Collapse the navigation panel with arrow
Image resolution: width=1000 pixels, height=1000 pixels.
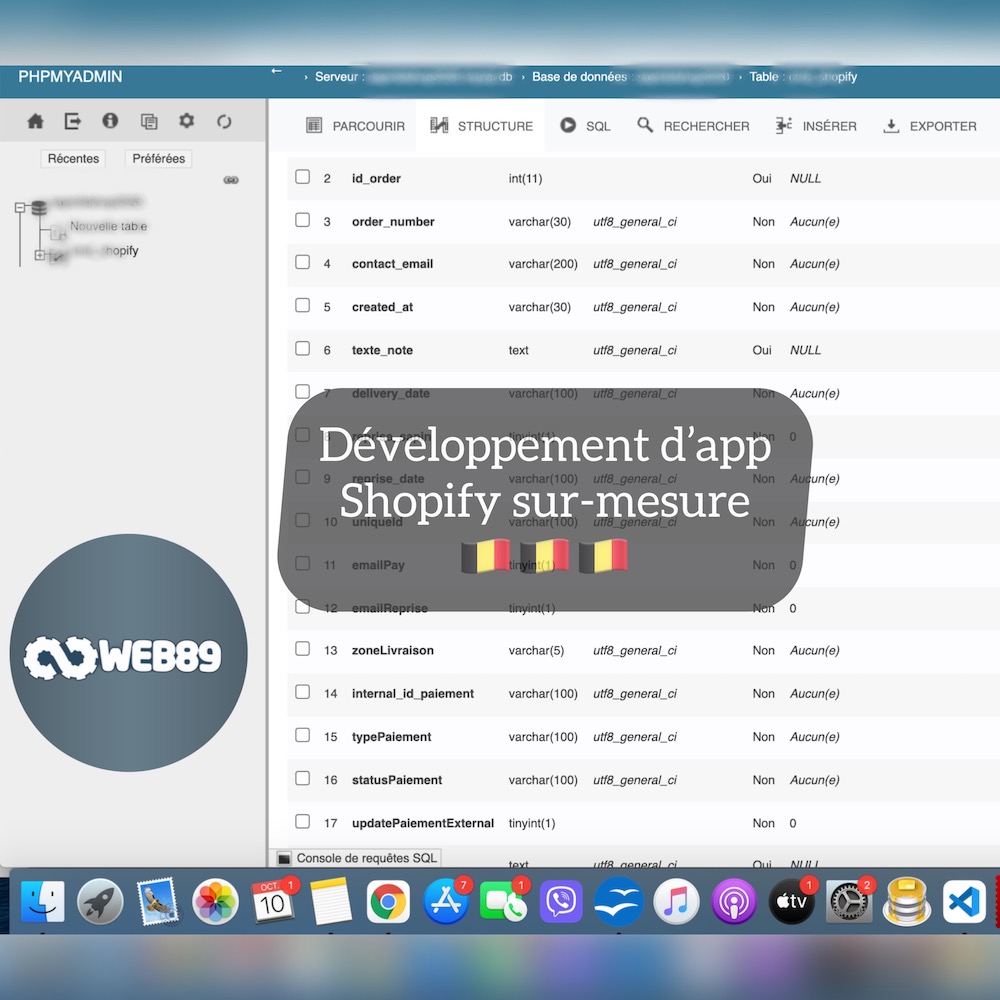pos(277,71)
